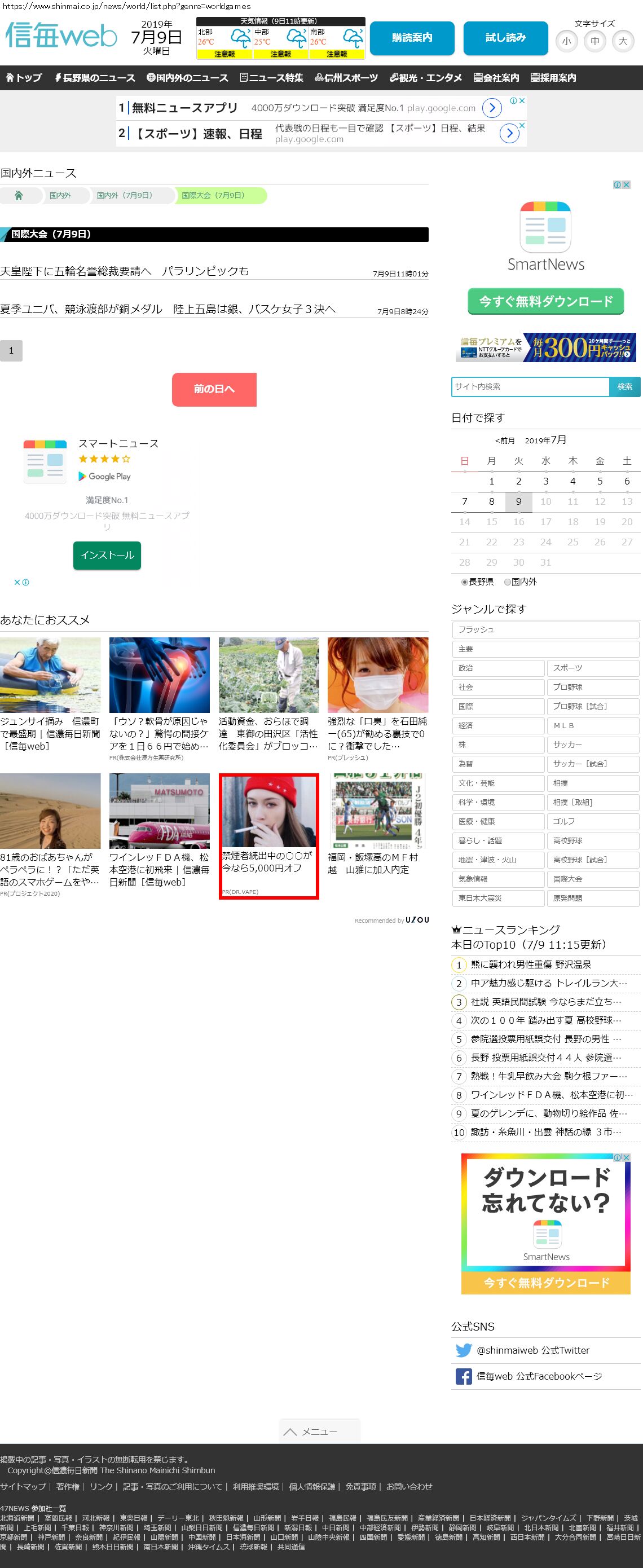This screenshot has width=643, height=1568.
Task: Select 国際大会 genre
Action: tap(593, 879)
